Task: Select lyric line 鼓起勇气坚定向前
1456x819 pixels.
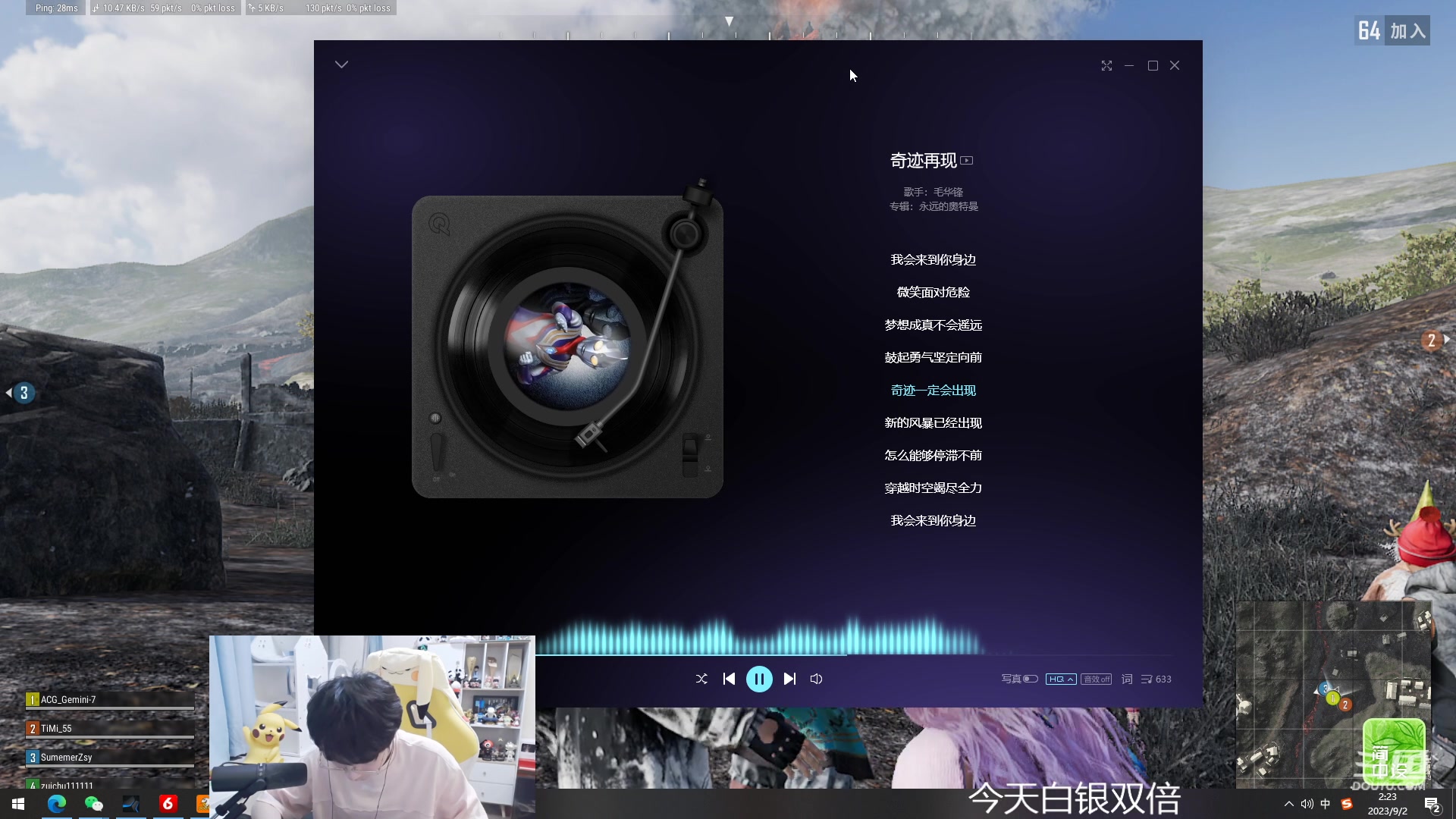Action: click(933, 357)
